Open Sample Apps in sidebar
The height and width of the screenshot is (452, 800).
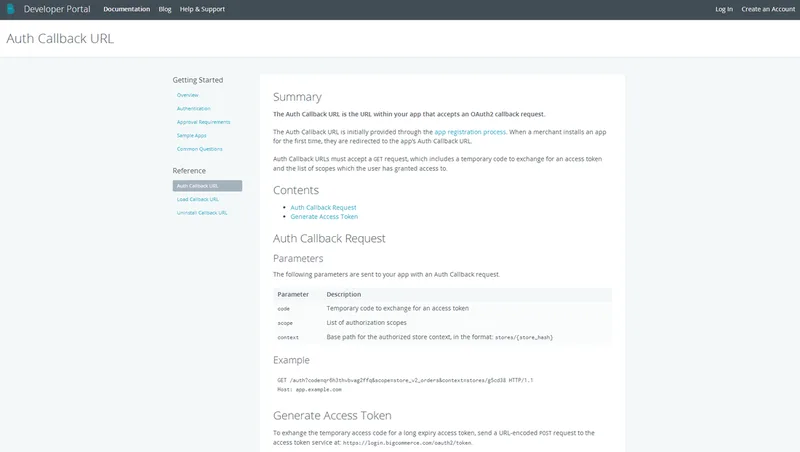(191, 136)
